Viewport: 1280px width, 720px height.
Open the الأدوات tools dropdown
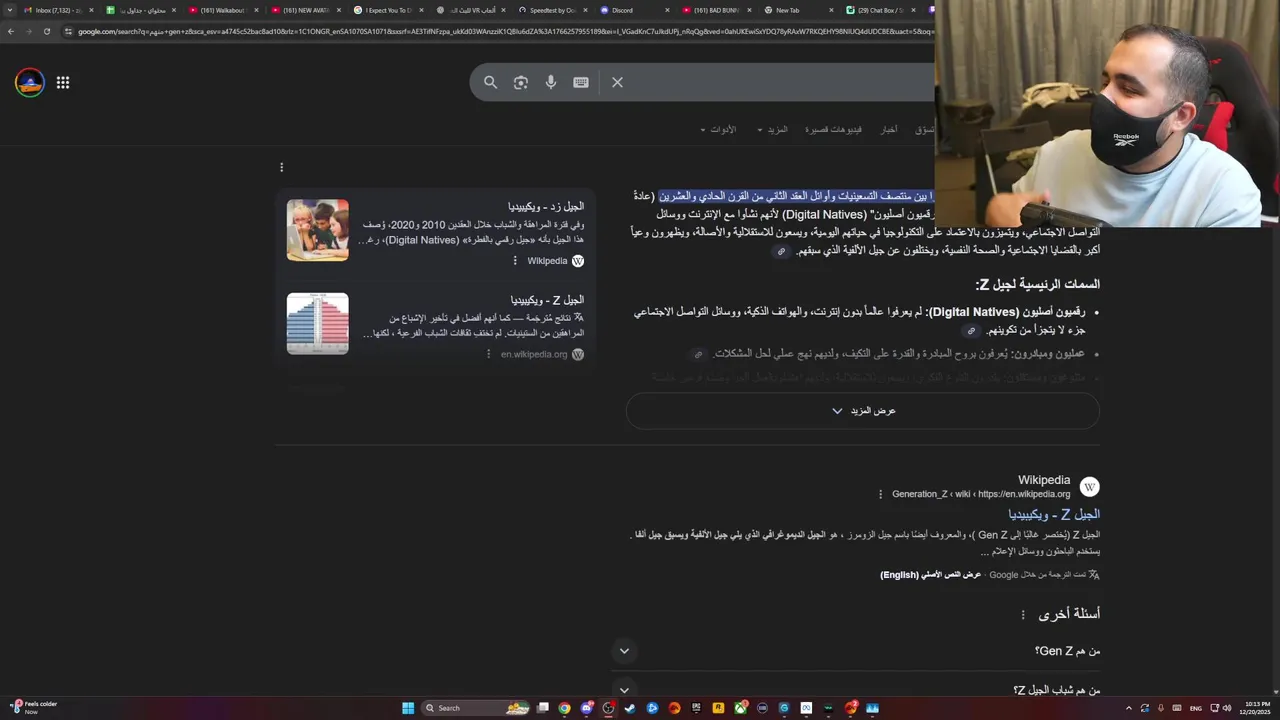click(718, 130)
